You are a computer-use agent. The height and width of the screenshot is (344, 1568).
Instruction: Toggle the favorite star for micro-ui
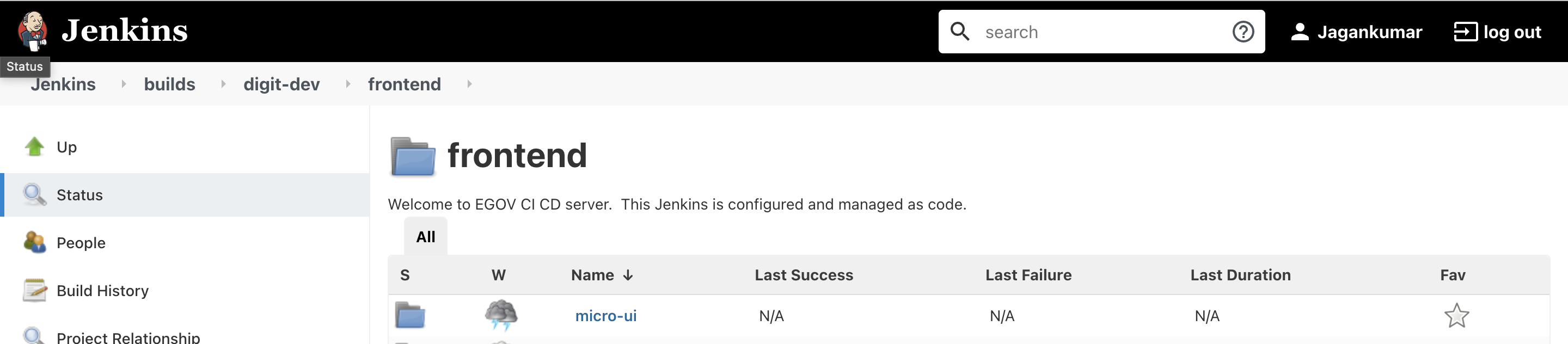(x=1456, y=316)
